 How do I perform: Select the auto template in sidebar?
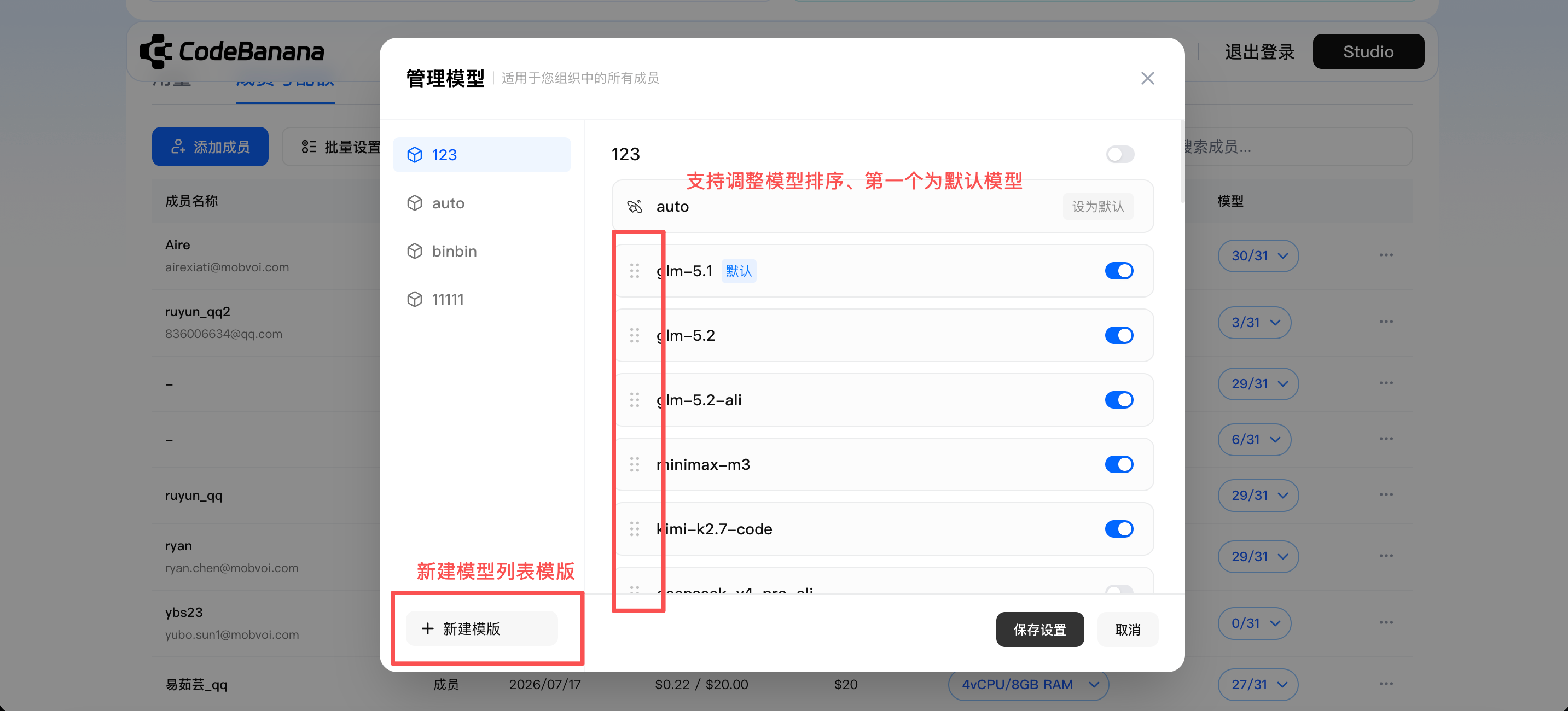(x=481, y=203)
